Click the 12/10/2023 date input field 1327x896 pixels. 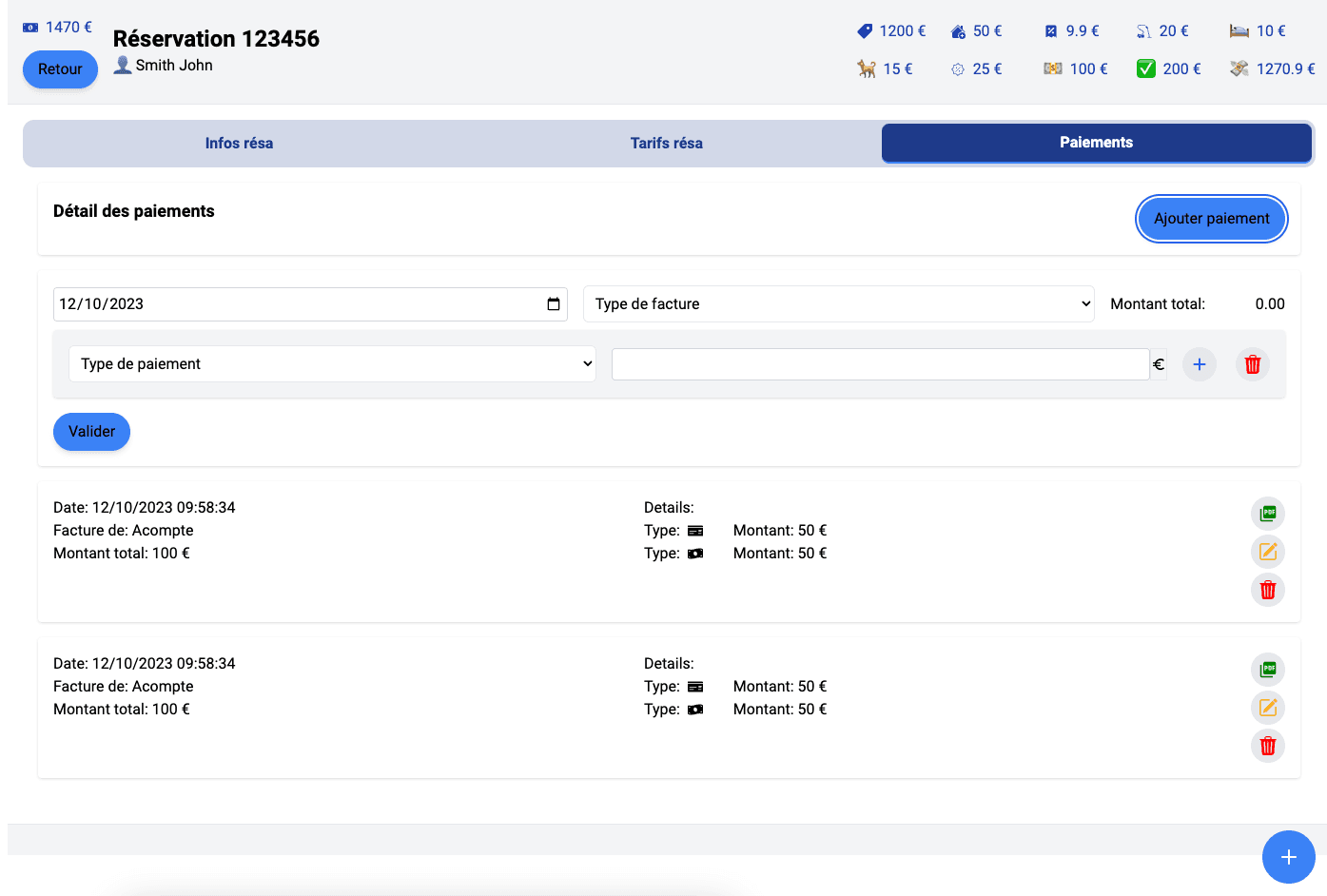[310, 304]
